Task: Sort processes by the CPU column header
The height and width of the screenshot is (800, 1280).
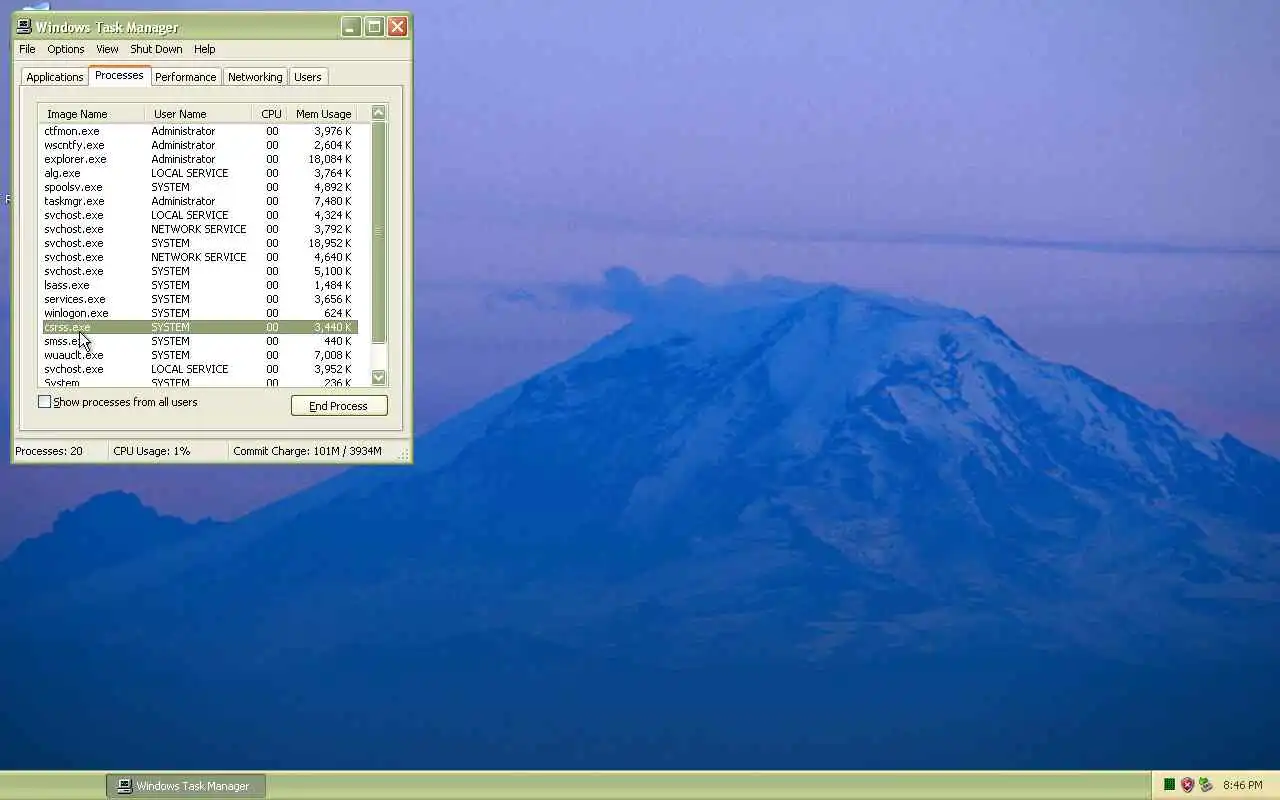Action: [x=270, y=114]
